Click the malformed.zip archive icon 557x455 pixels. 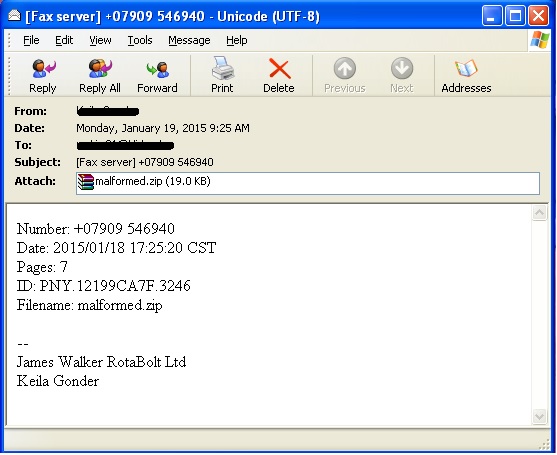(x=86, y=182)
